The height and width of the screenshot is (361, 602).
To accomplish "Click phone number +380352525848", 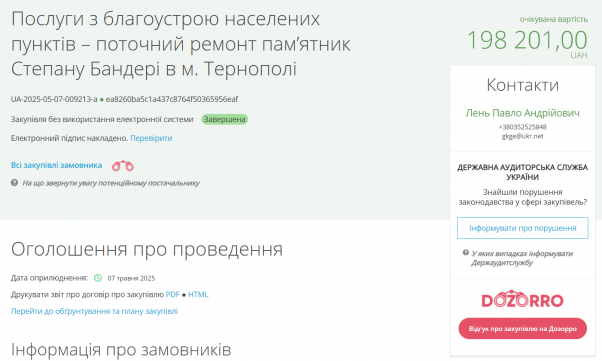I will (523, 127).
